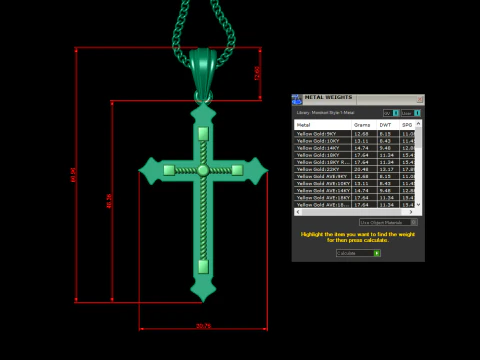Select the Yellow Gold:9KY row
480x360 pixels.
[x=355, y=134]
